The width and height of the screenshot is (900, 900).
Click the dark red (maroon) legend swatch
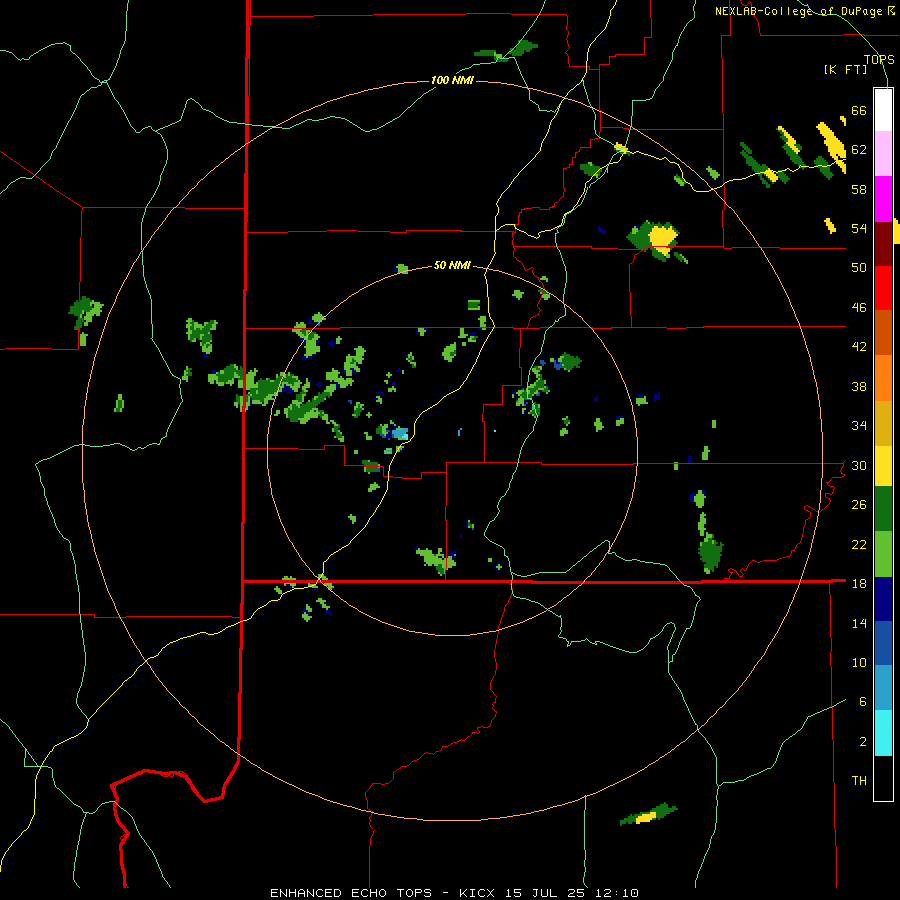883,243
